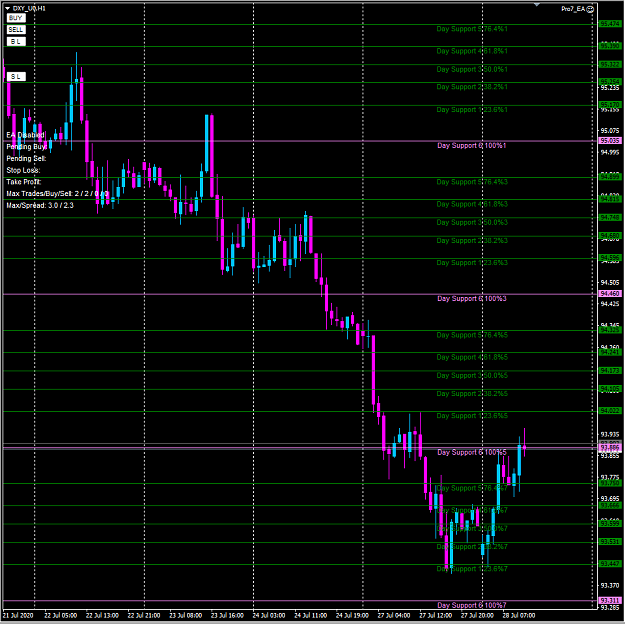Image resolution: width=625 pixels, height=624 pixels.
Task: Click the 95.322 green price tag
Action: [610, 65]
